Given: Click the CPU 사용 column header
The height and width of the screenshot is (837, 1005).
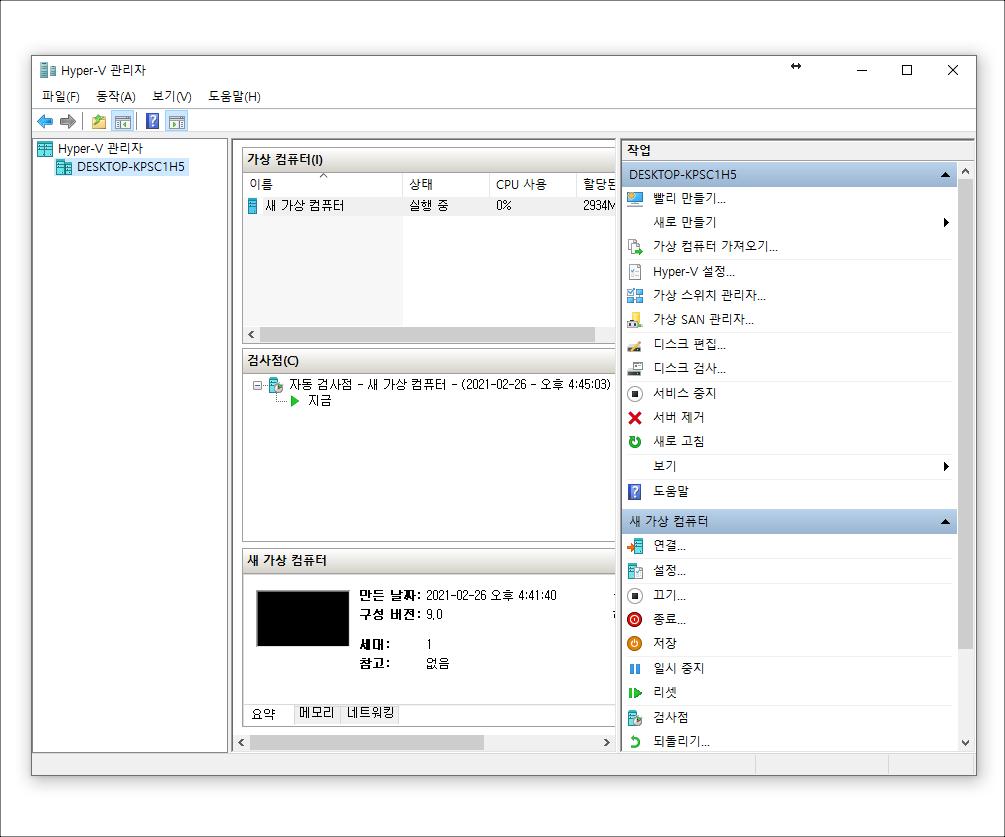Looking at the screenshot, I should coord(533,184).
